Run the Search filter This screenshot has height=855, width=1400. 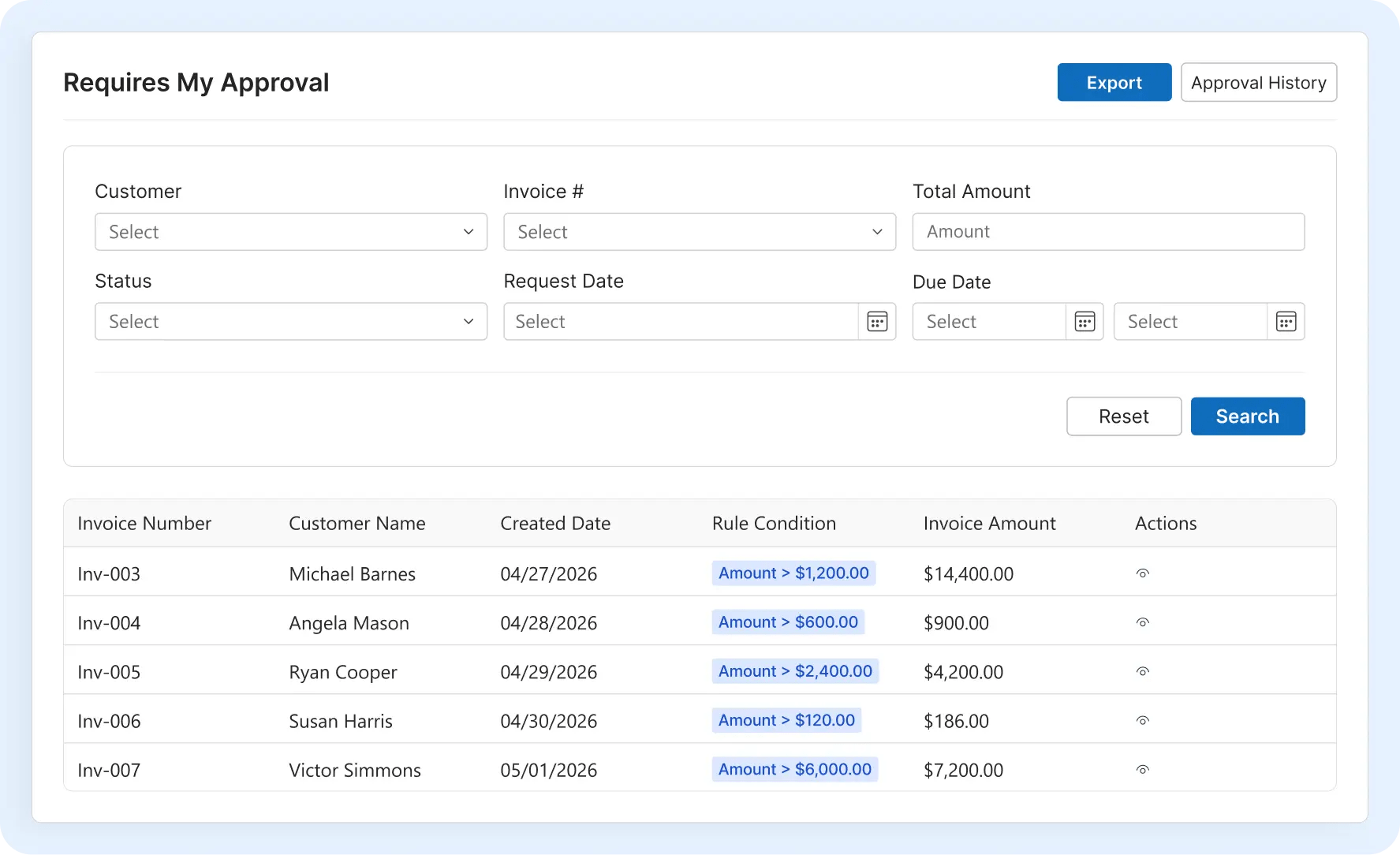[1247, 416]
